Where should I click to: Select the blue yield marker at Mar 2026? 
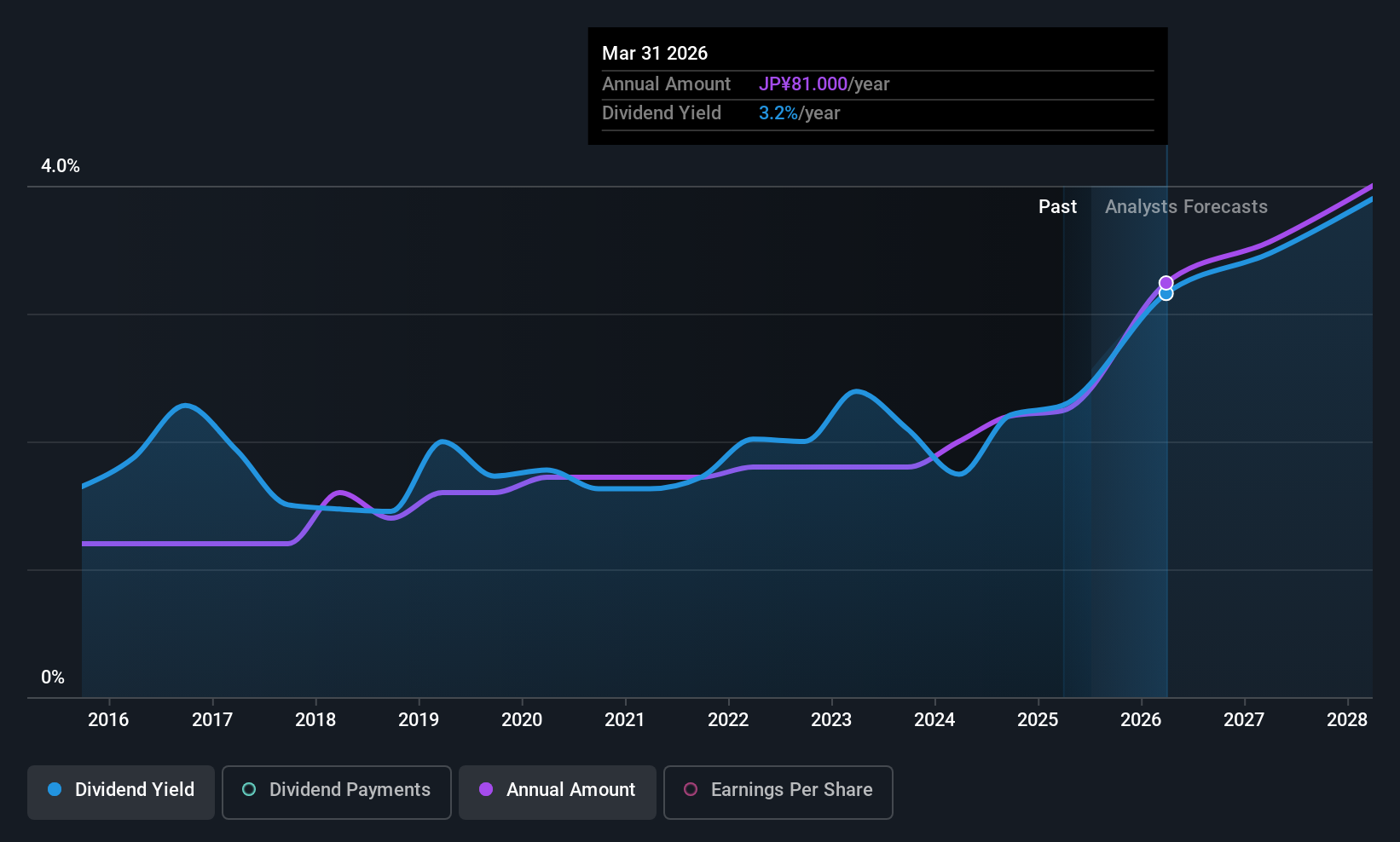tap(1166, 294)
